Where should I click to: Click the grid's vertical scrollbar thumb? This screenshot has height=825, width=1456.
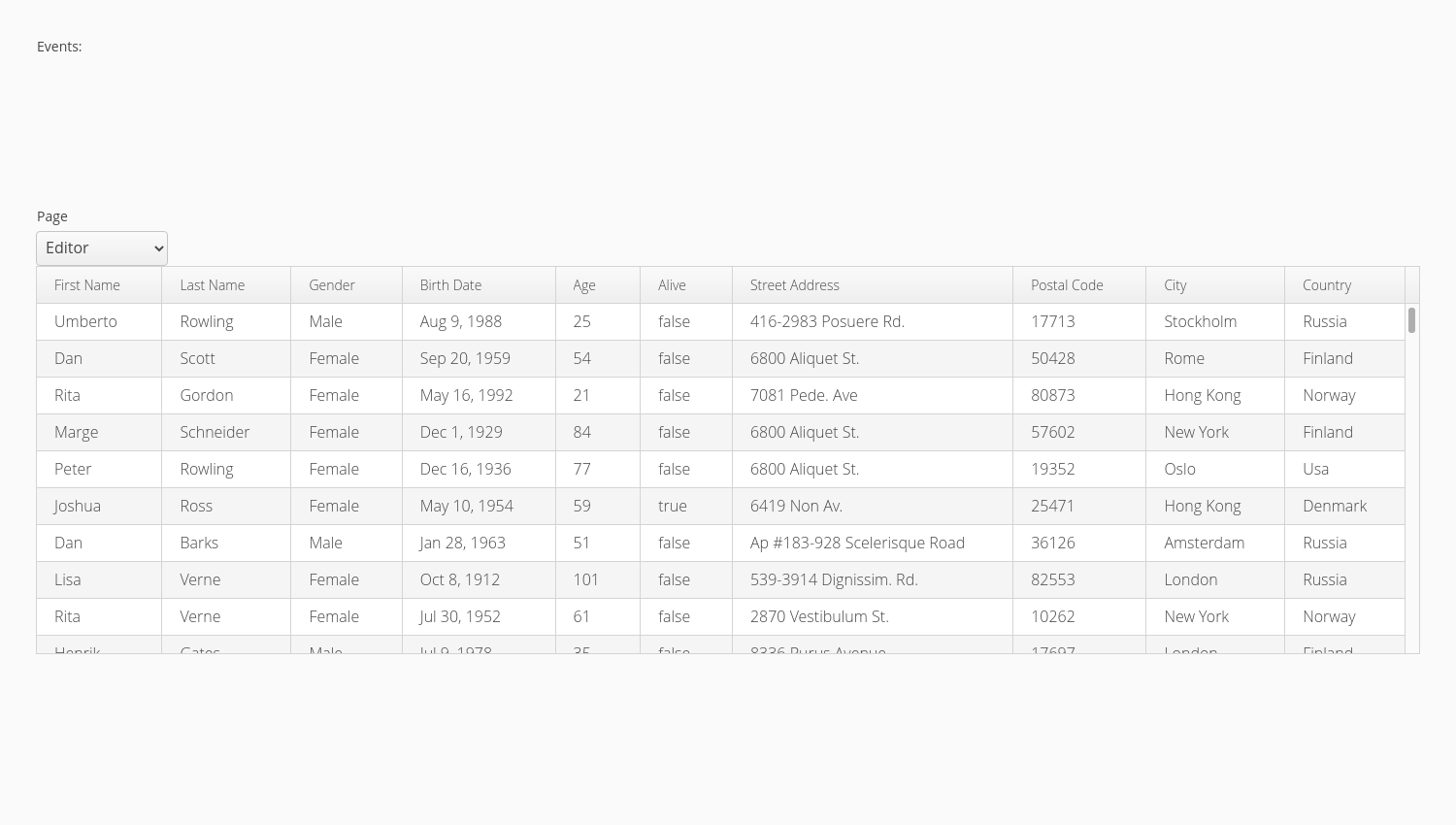(x=1411, y=320)
